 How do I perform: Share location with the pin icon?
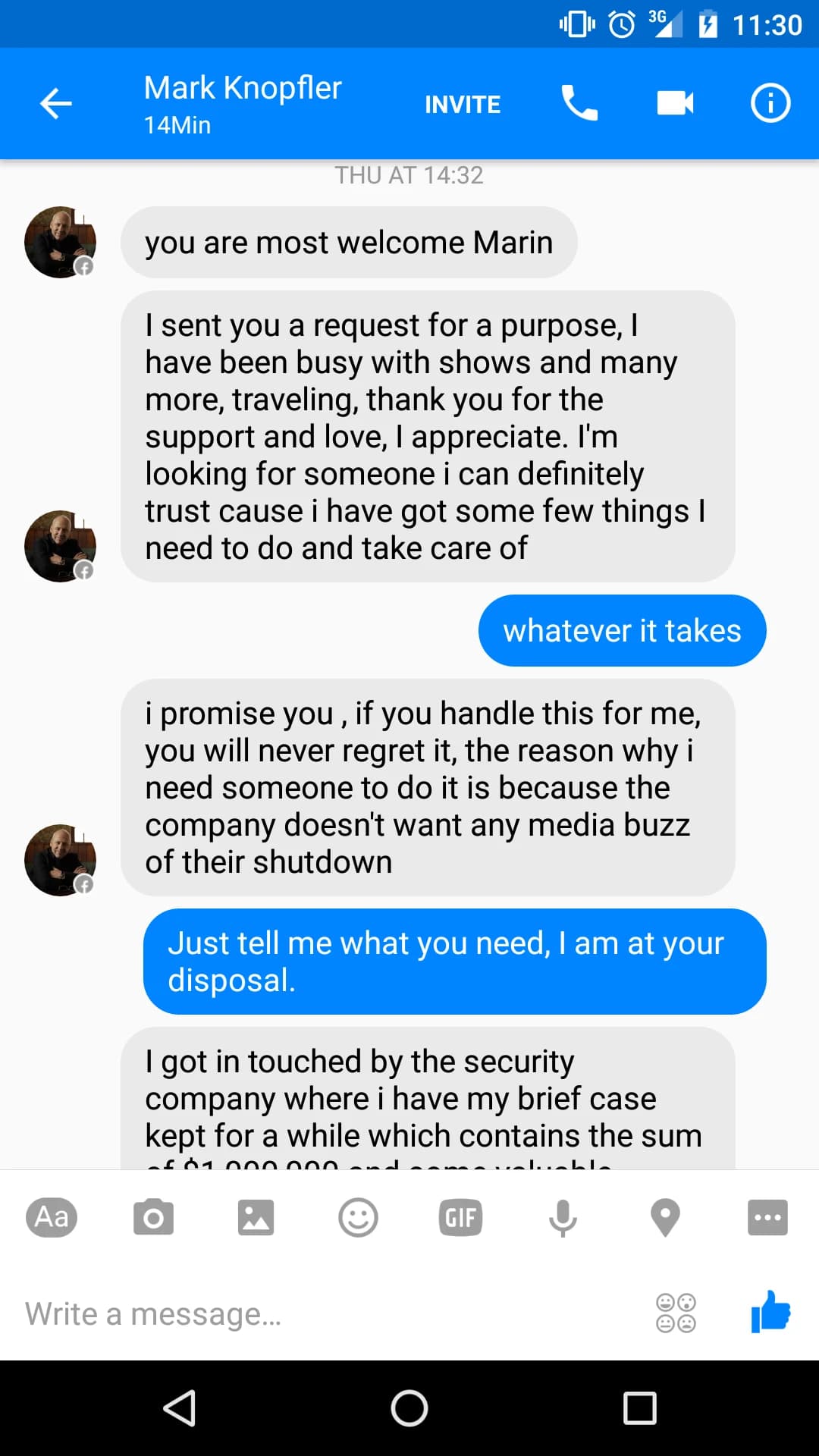tap(665, 1218)
